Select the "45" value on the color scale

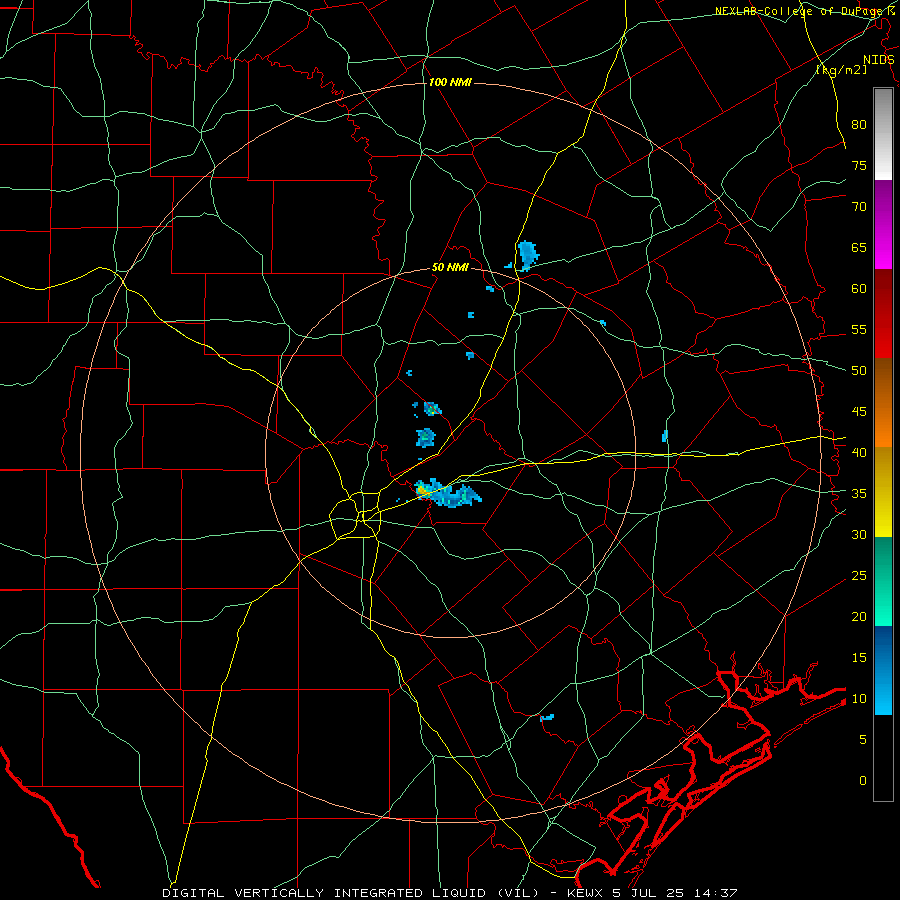click(x=859, y=412)
